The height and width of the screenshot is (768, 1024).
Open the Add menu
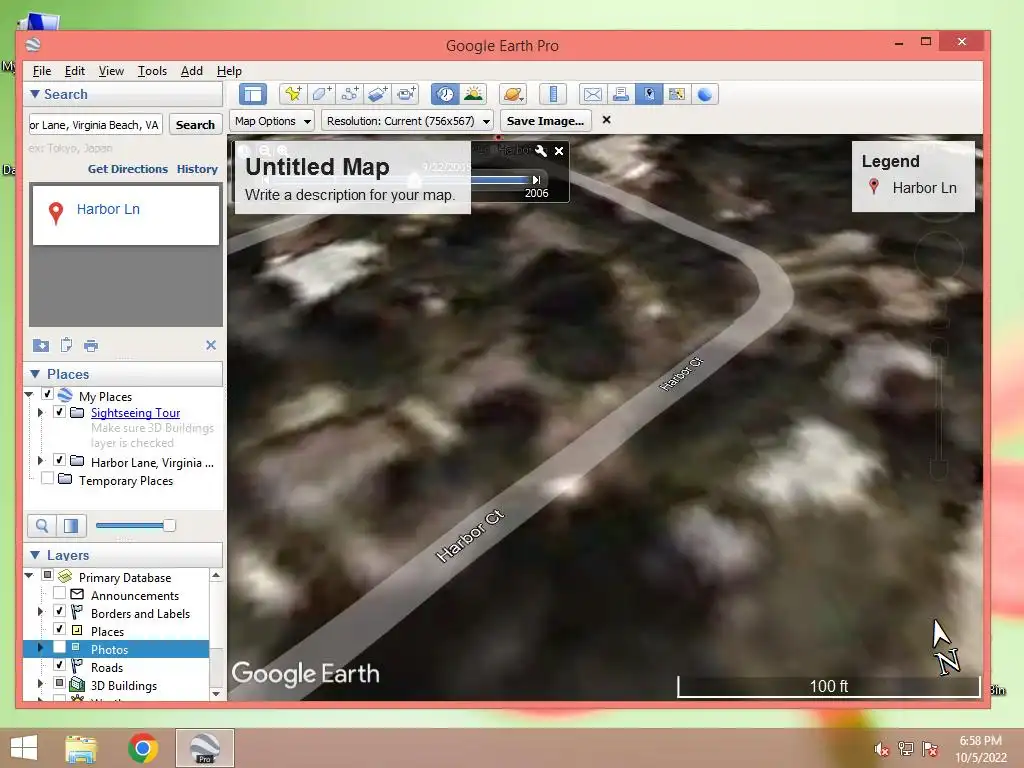pos(191,71)
